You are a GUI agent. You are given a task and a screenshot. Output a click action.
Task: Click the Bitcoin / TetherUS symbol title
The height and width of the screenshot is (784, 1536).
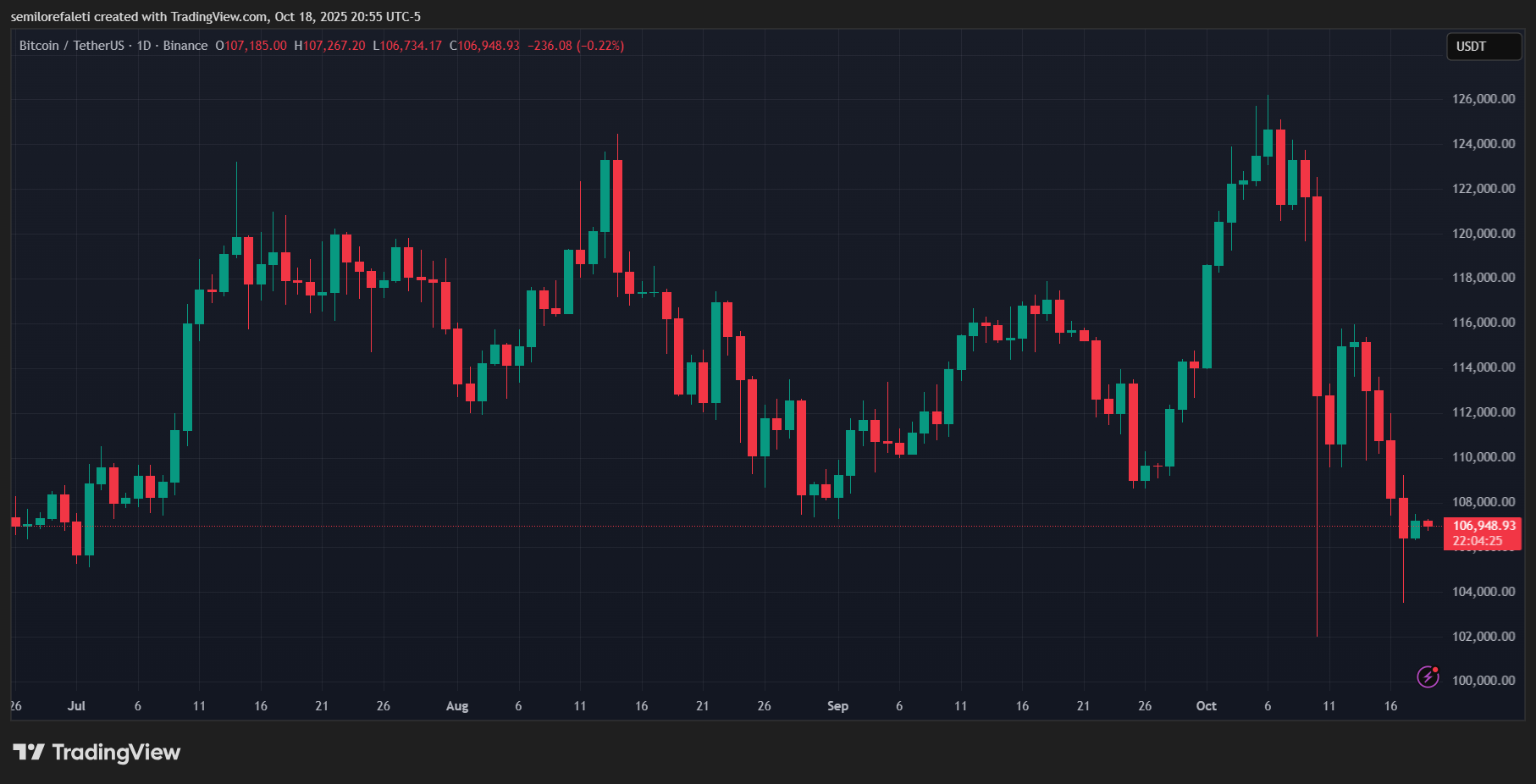coord(71,46)
